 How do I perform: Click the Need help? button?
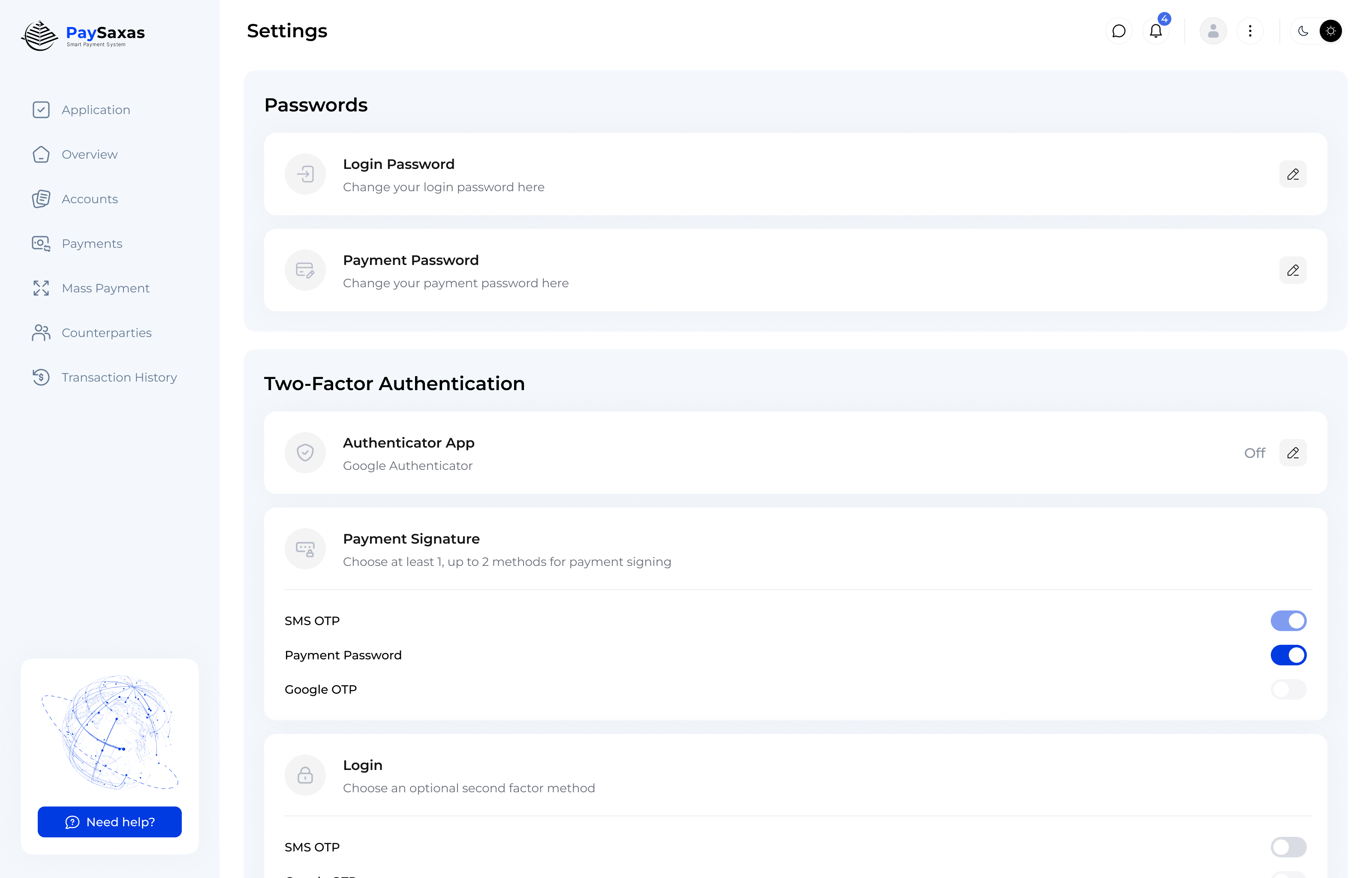coord(109,821)
